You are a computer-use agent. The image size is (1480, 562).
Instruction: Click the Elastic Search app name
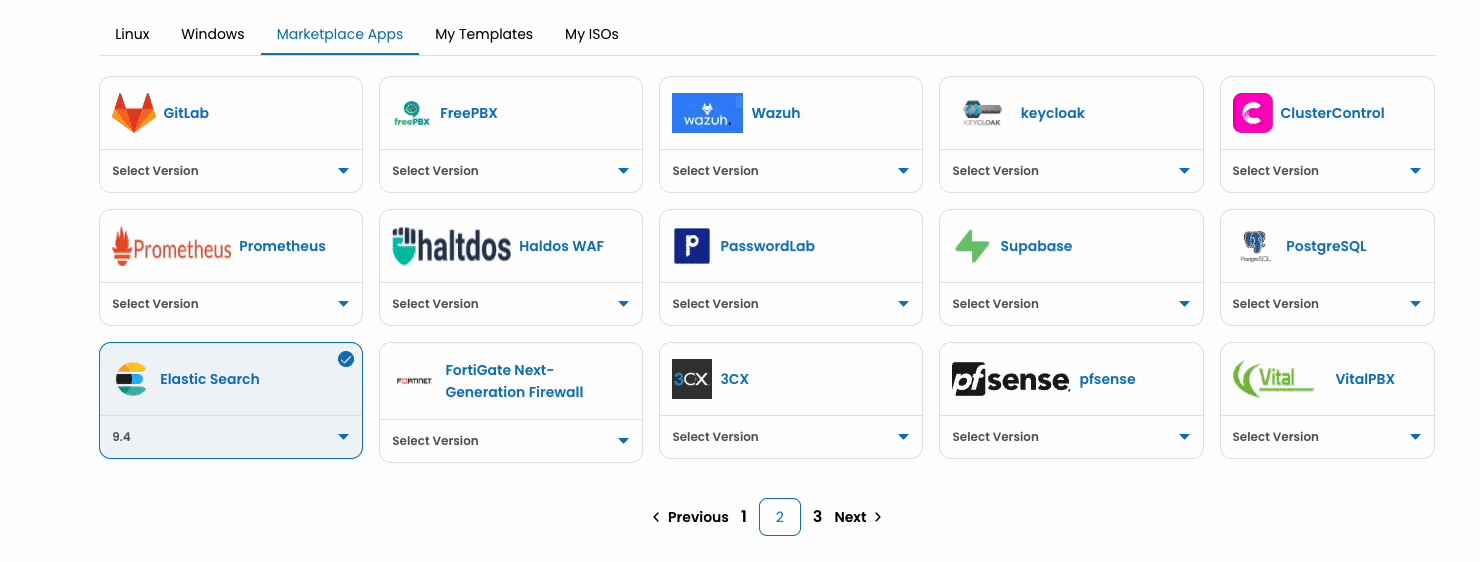tap(210, 379)
